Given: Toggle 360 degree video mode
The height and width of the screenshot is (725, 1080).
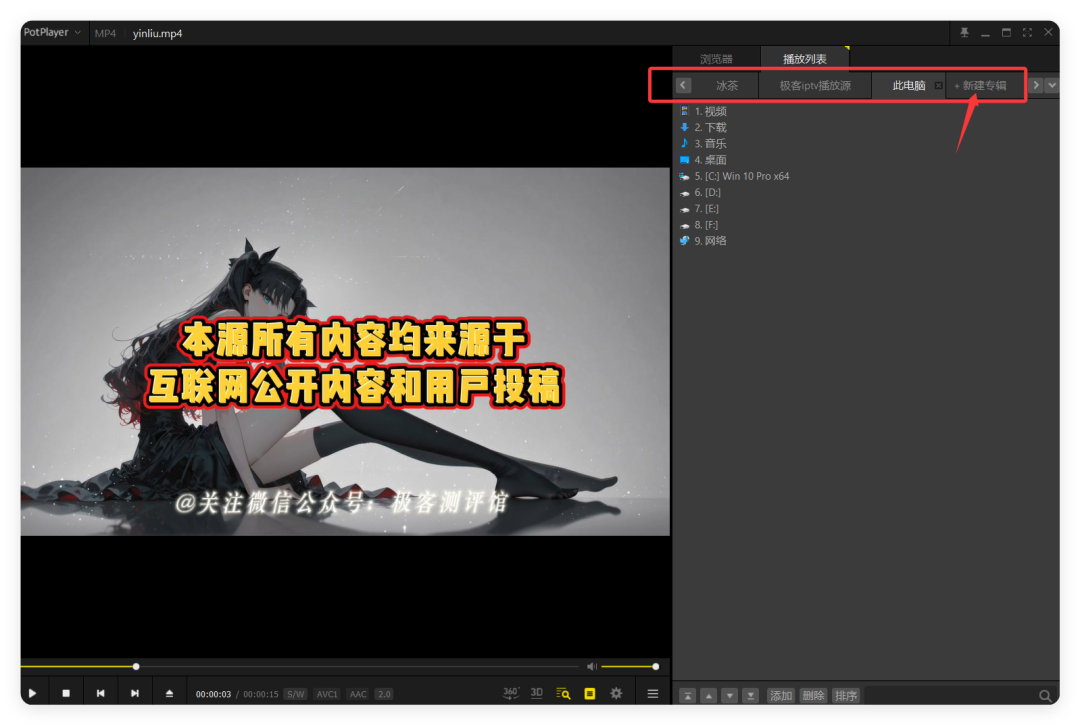Looking at the screenshot, I should (510, 693).
